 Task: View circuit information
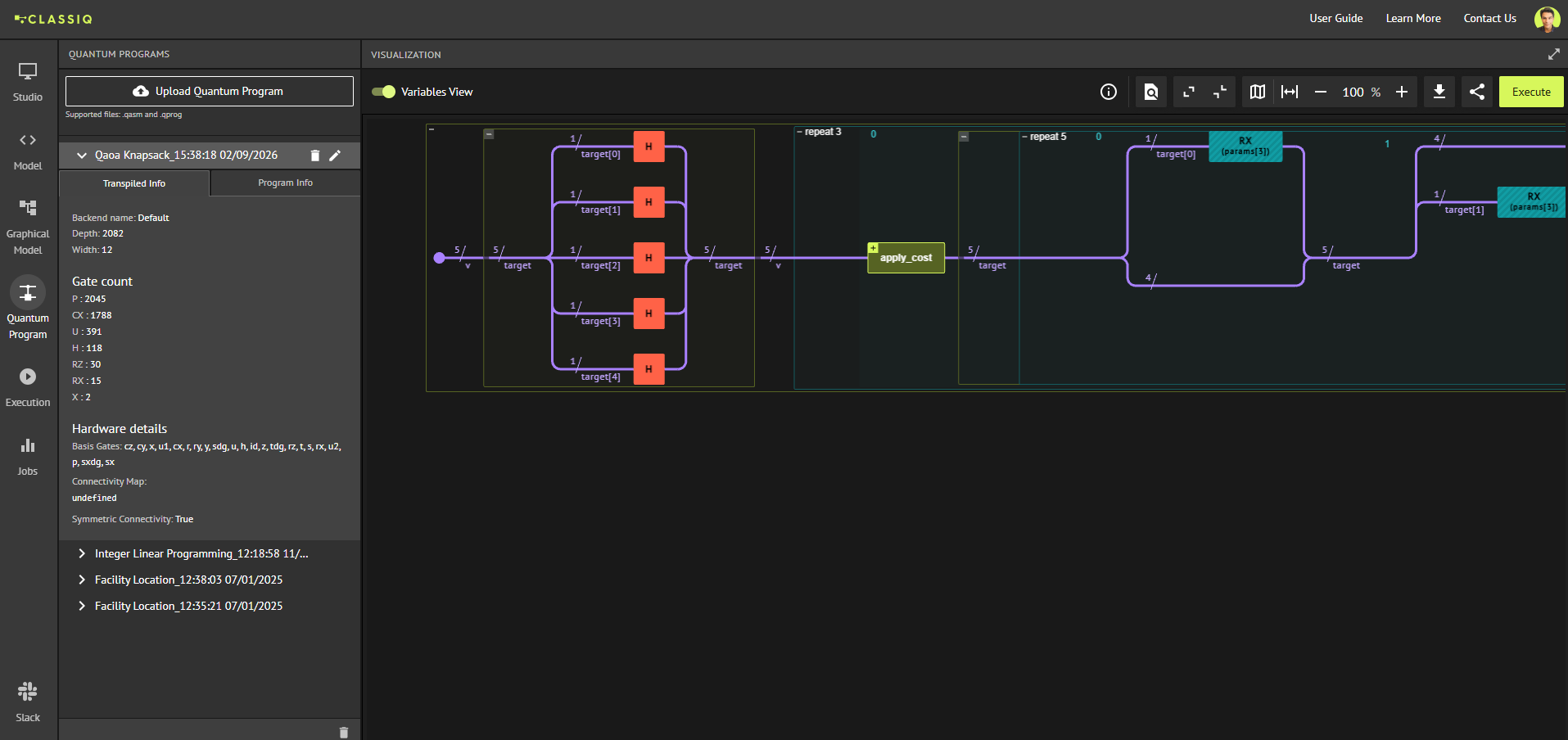click(1108, 92)
